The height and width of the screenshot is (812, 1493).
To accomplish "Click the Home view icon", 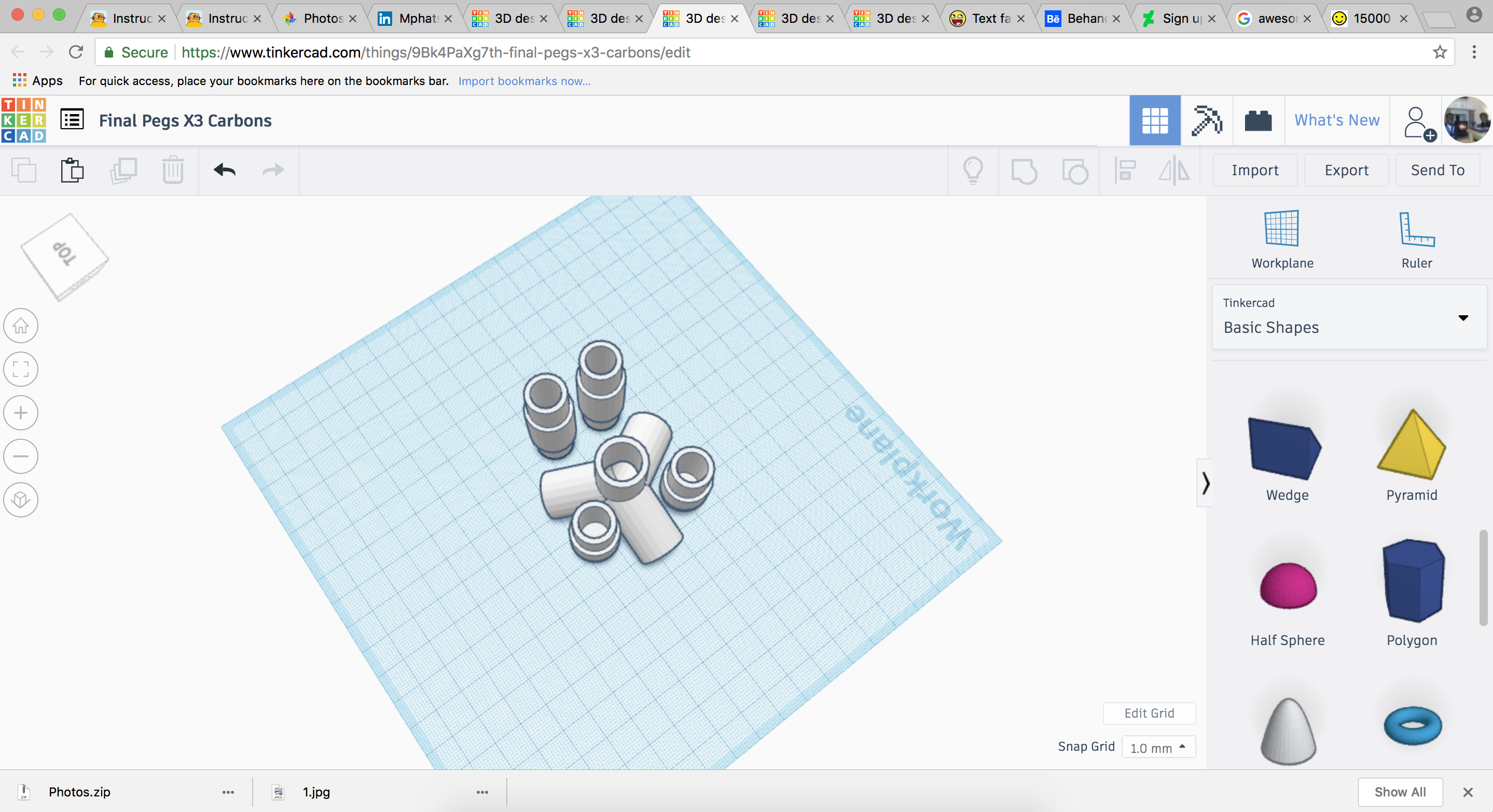I will tap(21, 326).
